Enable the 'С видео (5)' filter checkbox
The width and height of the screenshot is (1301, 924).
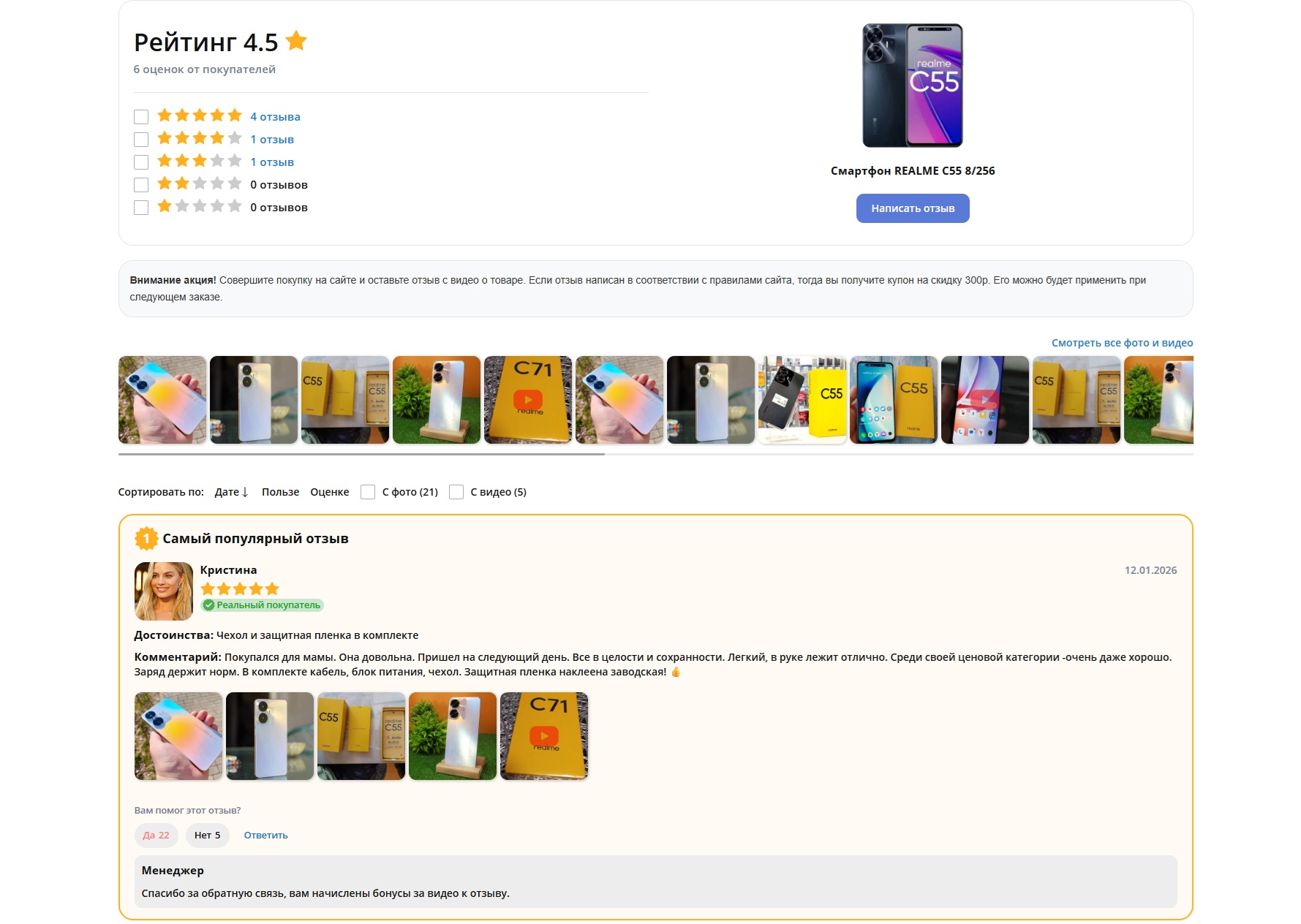[456, 492]
